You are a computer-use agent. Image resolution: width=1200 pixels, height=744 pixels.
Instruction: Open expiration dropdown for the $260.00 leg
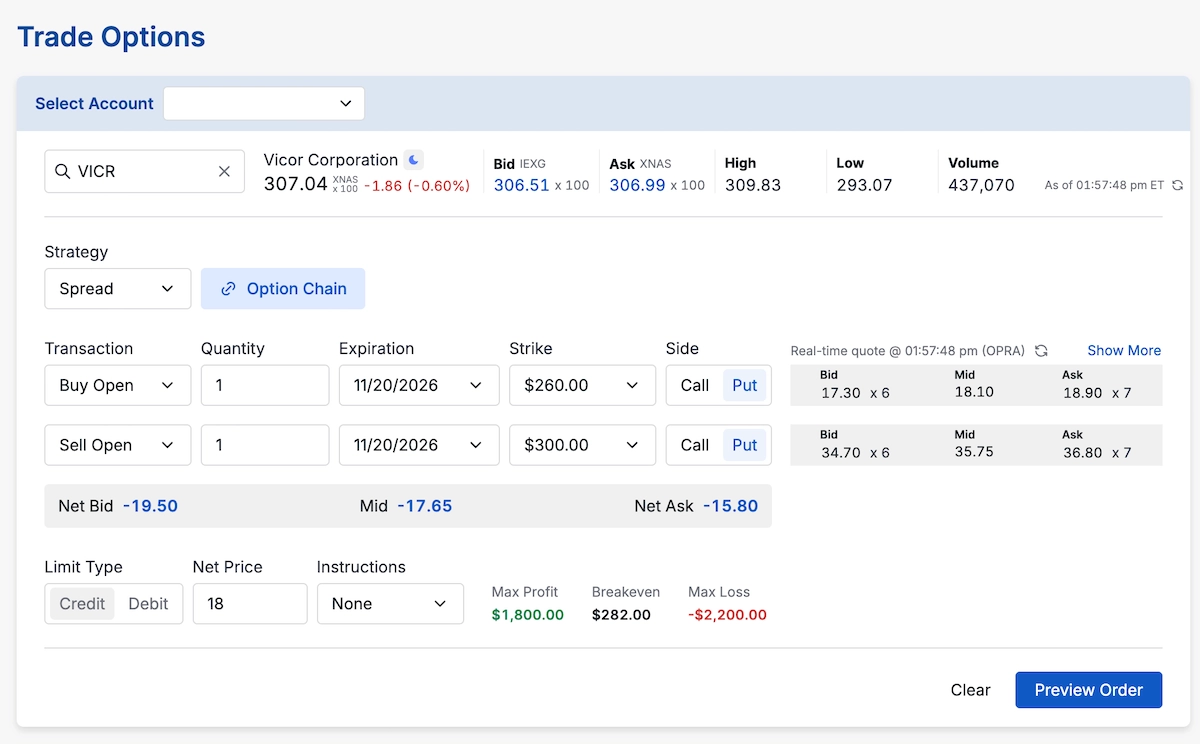tap(419, 385)
